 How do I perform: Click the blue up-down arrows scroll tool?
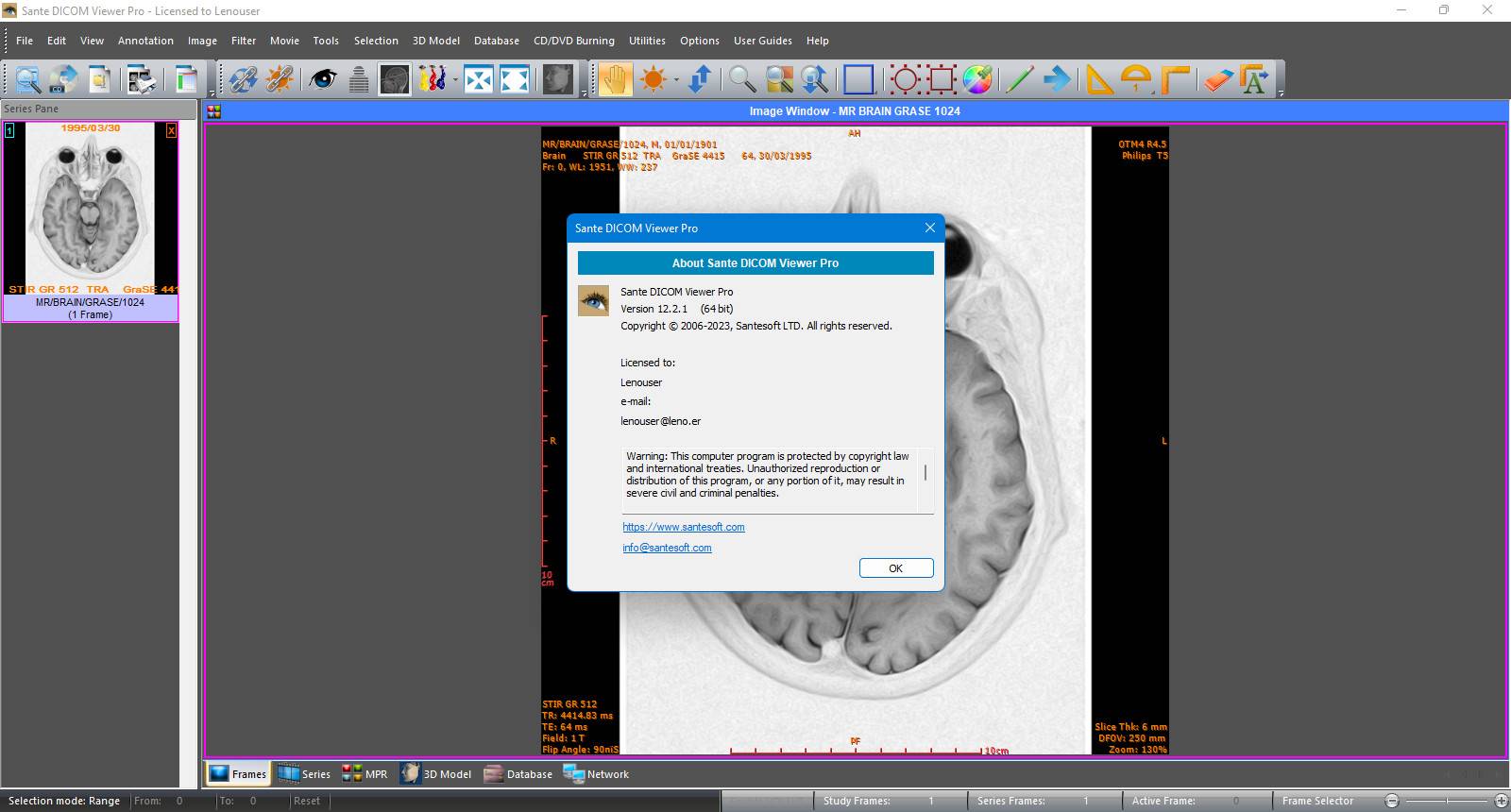700,79
